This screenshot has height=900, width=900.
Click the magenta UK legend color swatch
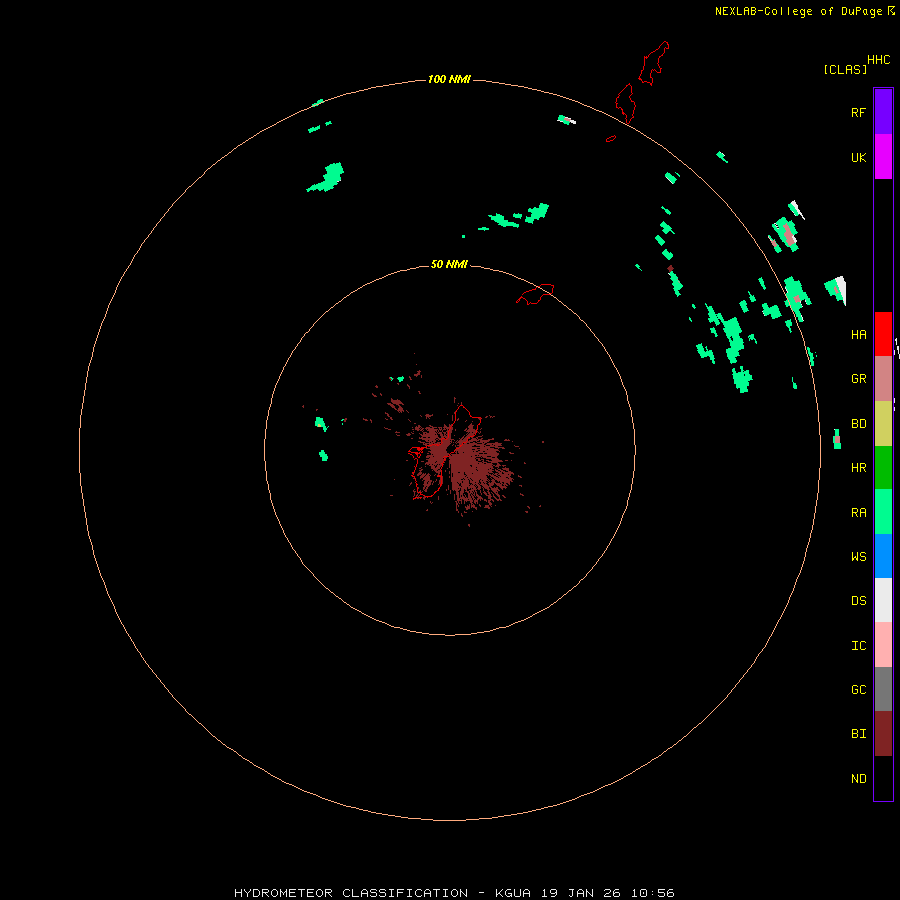click(883, 157)
